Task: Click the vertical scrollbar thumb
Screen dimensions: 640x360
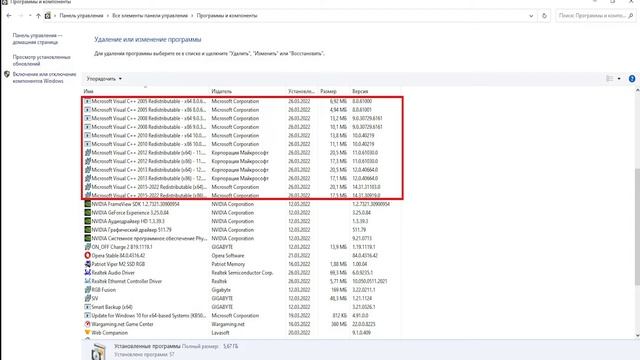Action: coord(637,227)
